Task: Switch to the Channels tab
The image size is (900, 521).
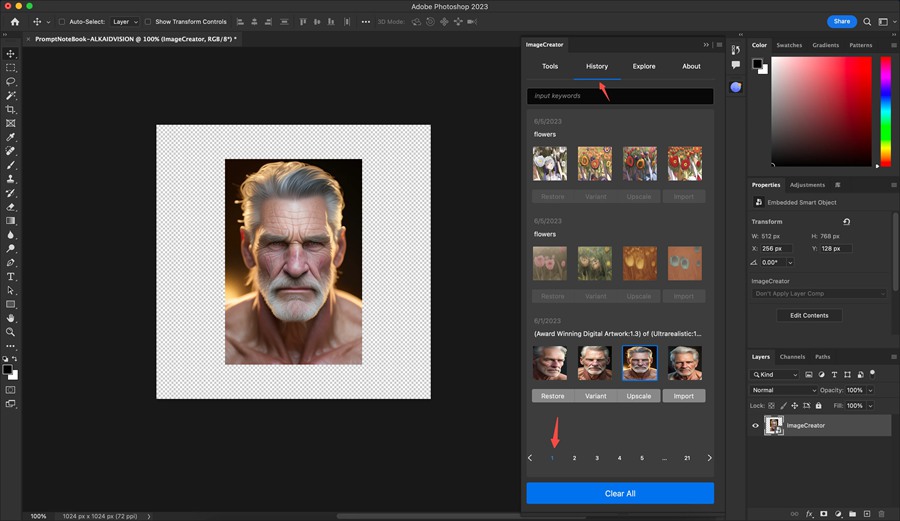Action: [792, 357]
